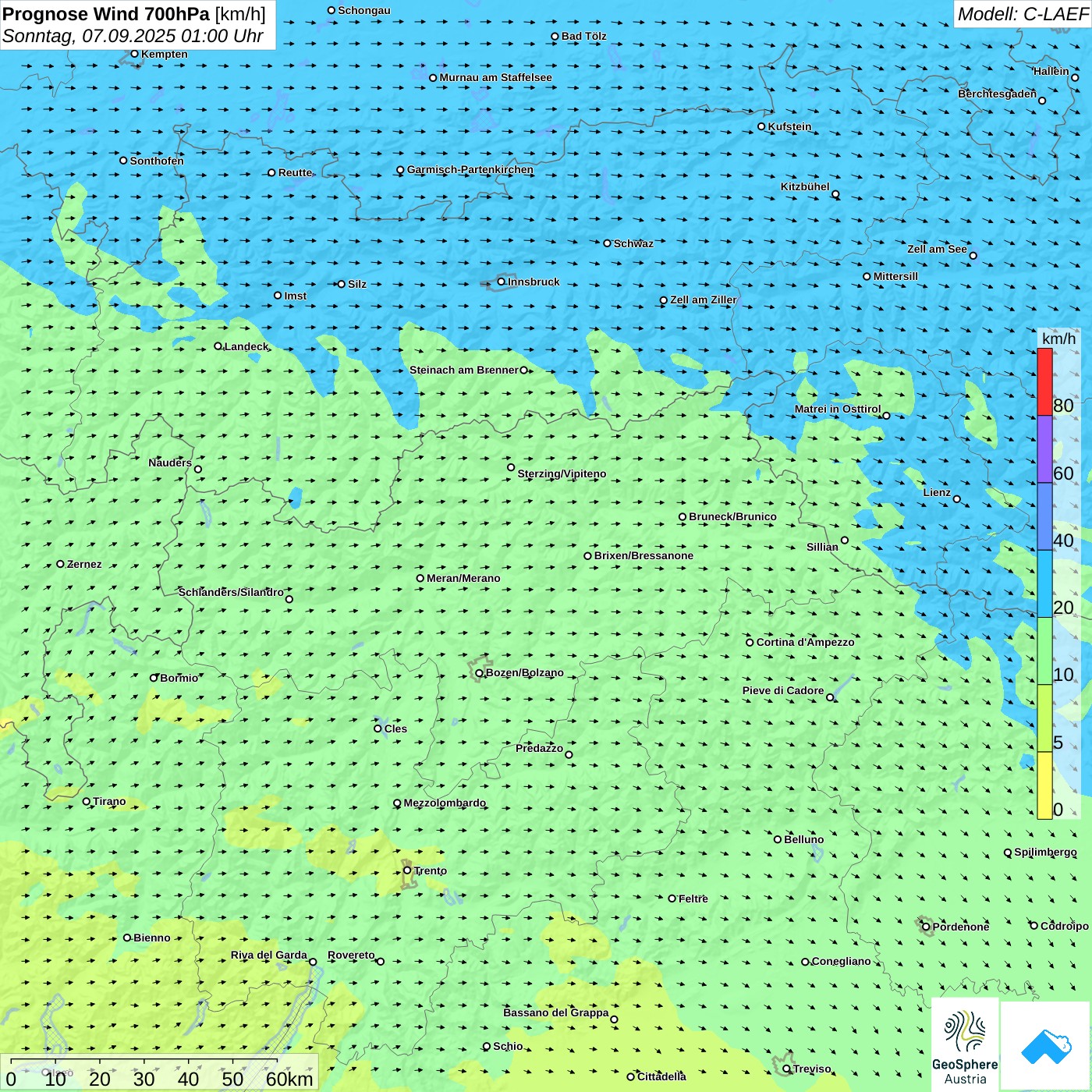Click the km/h legend unit label
Screen dimensions: 1092x1092
1058,339
